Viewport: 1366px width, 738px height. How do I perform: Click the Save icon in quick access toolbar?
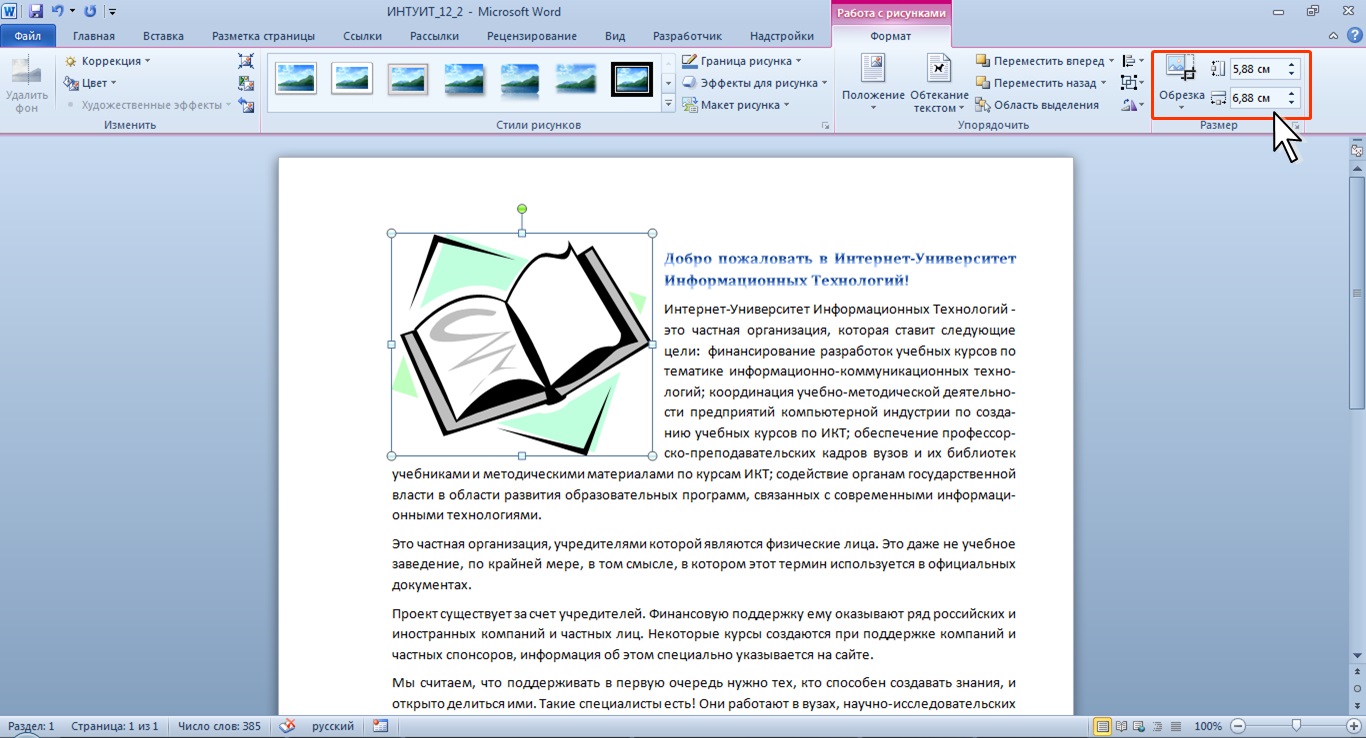coord(36,12)
